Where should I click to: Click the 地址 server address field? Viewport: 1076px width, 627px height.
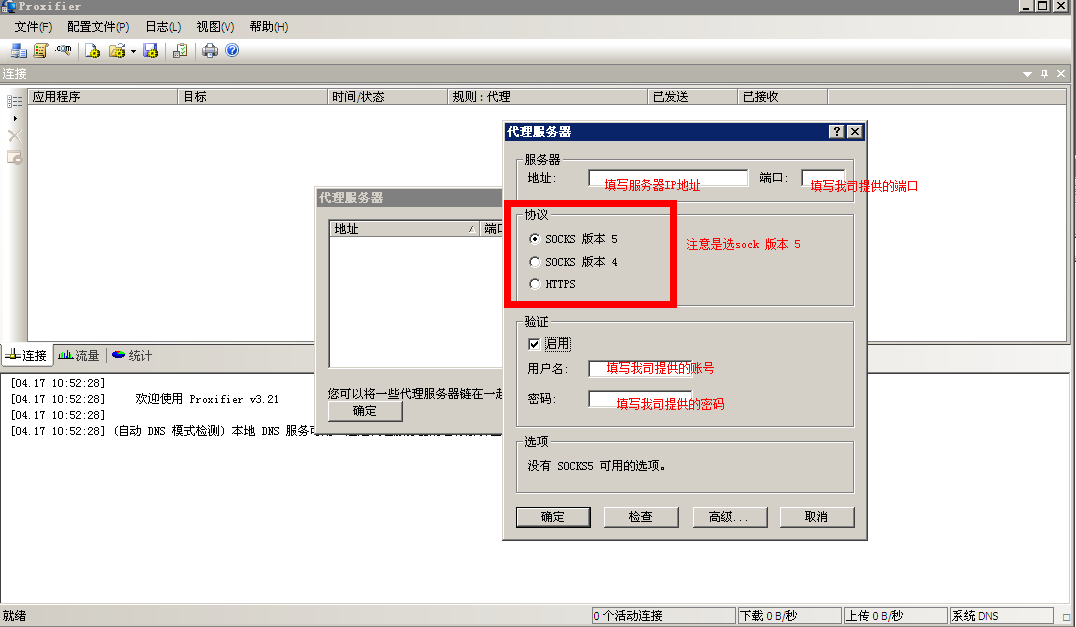667,178
